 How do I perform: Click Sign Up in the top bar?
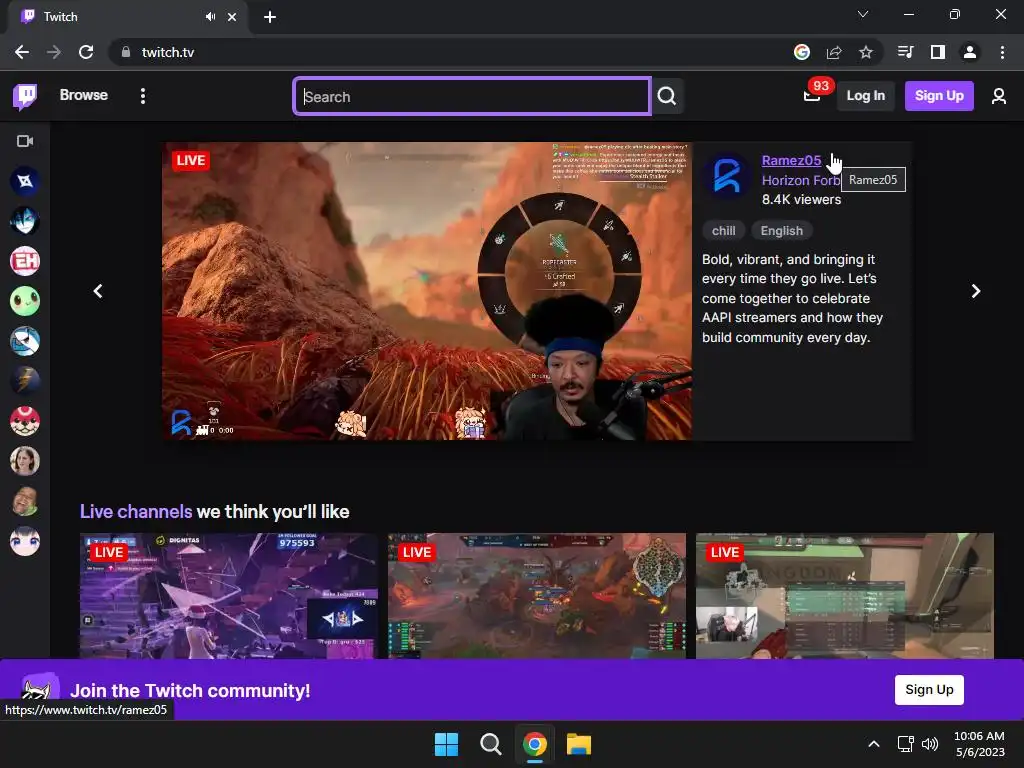tap(938, 96)
